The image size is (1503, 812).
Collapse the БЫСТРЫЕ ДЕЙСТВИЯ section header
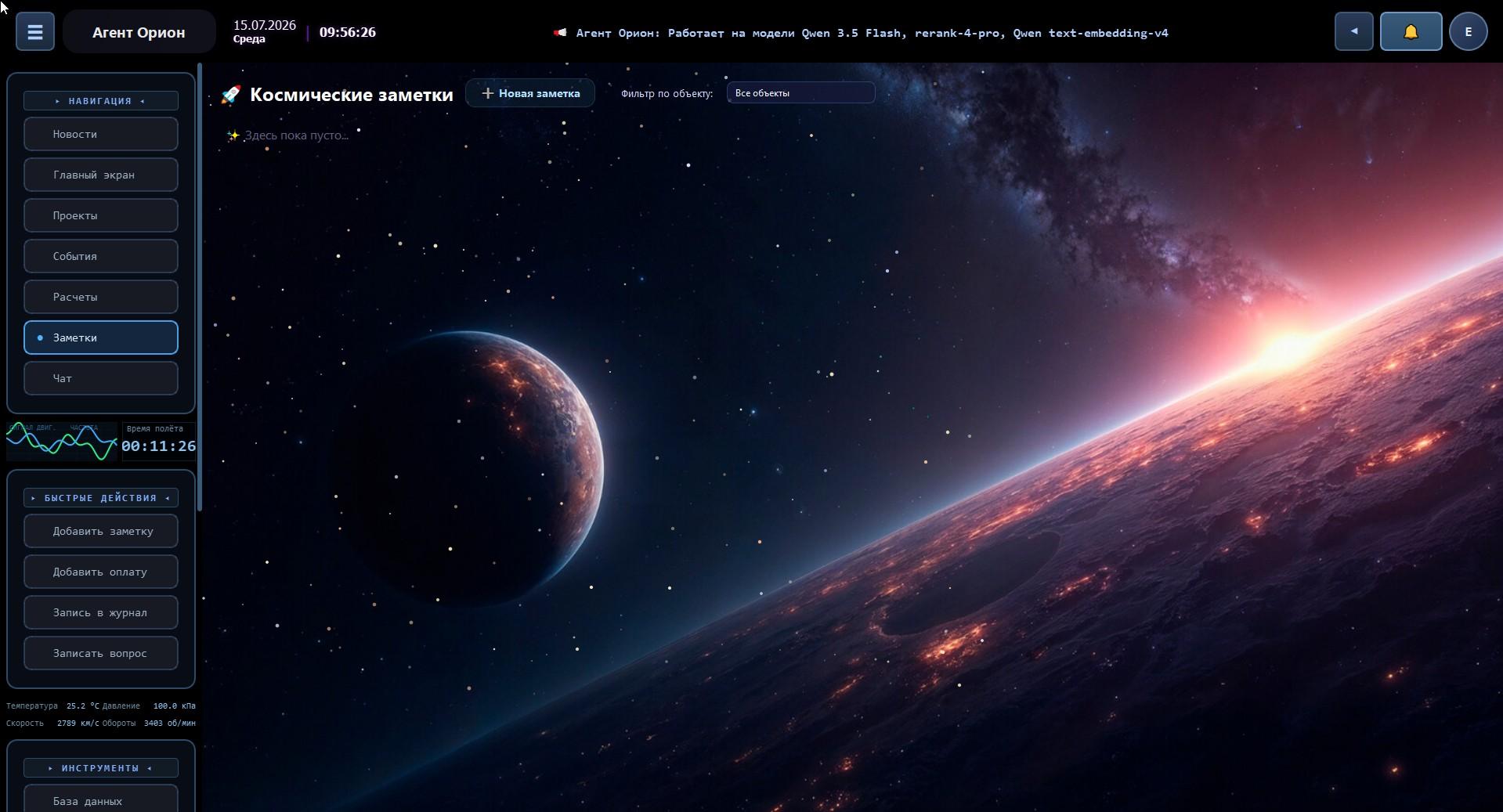(x=100, y=498)
